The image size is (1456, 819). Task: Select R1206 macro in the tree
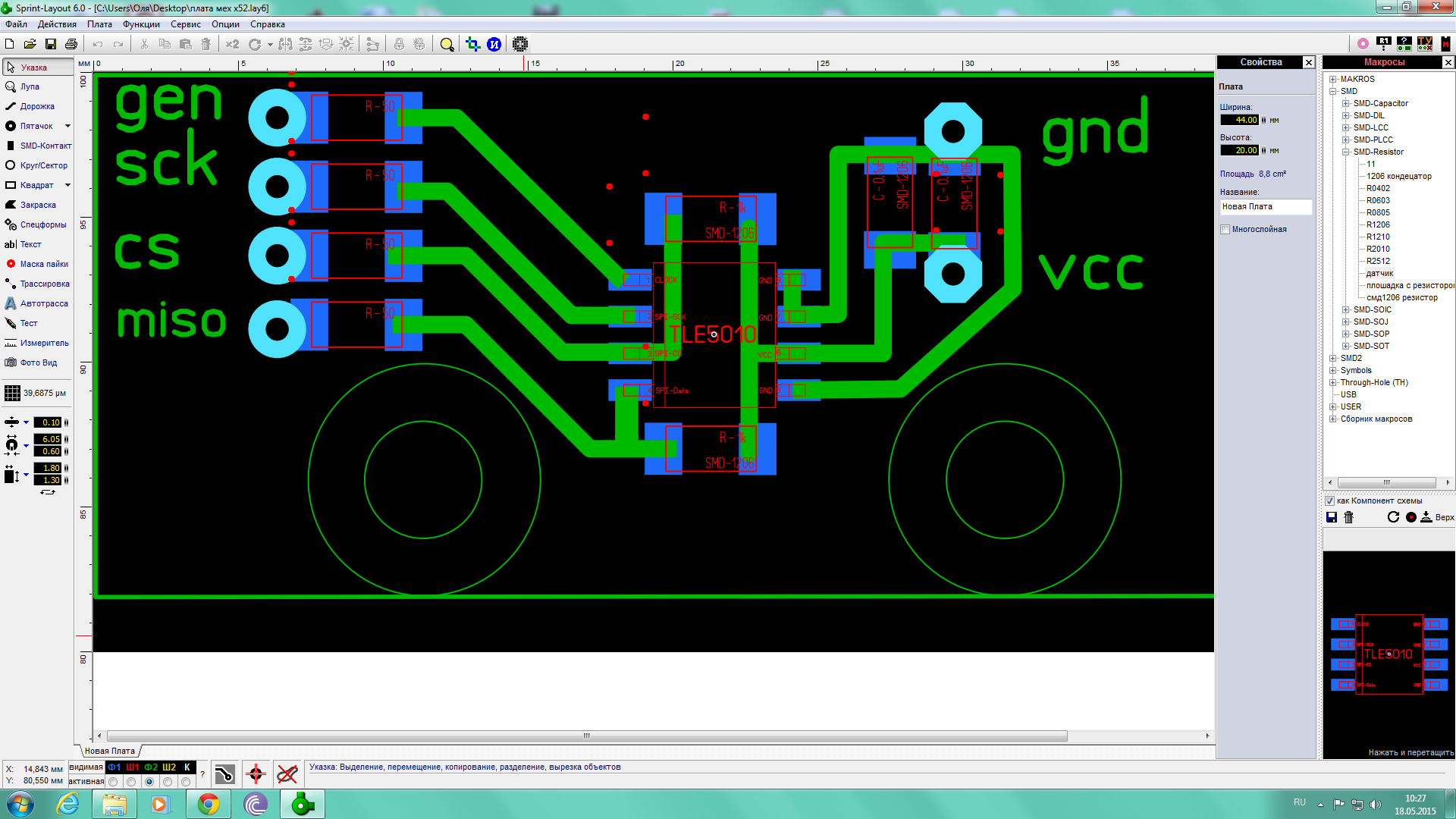pyautogui.click(x=1378, y=224)
